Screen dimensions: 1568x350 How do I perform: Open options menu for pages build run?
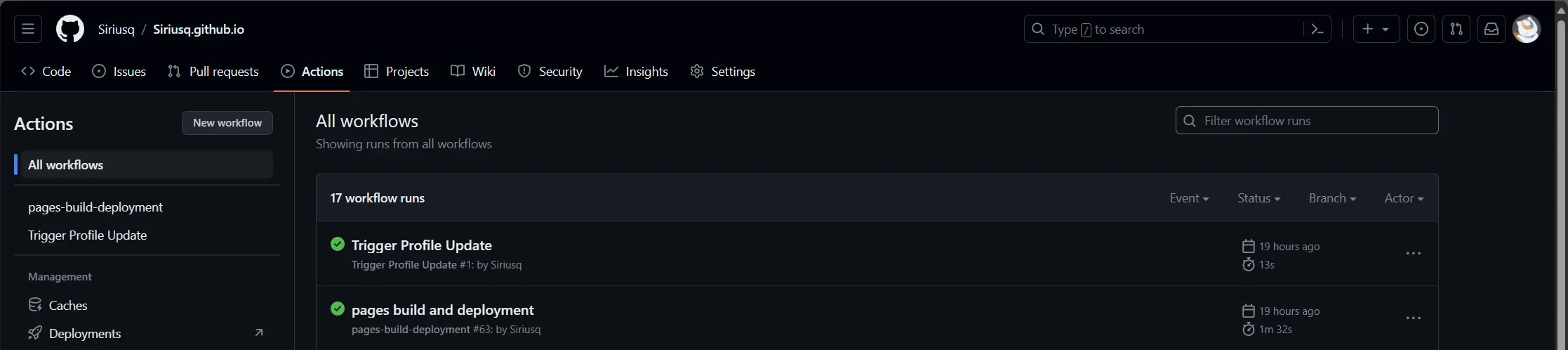pos(1414,318)
